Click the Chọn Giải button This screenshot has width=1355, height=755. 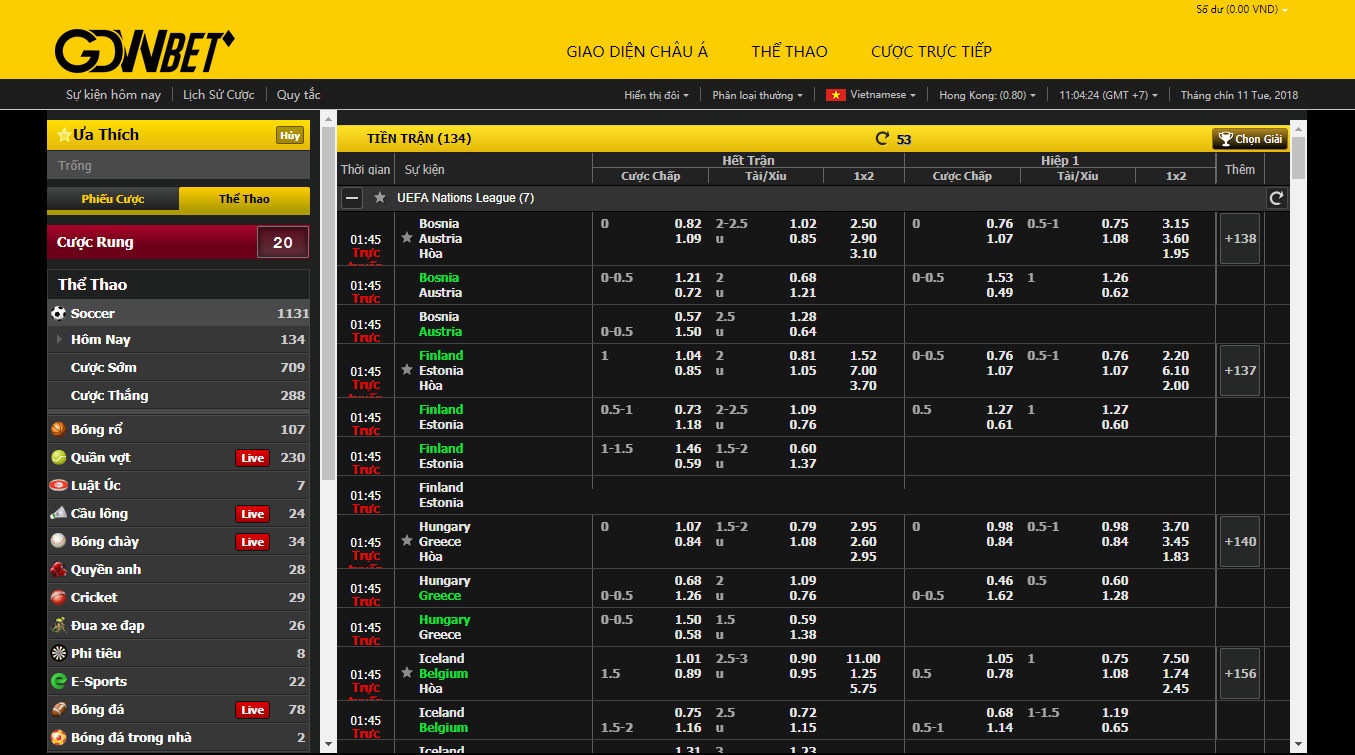[1249, 139]
